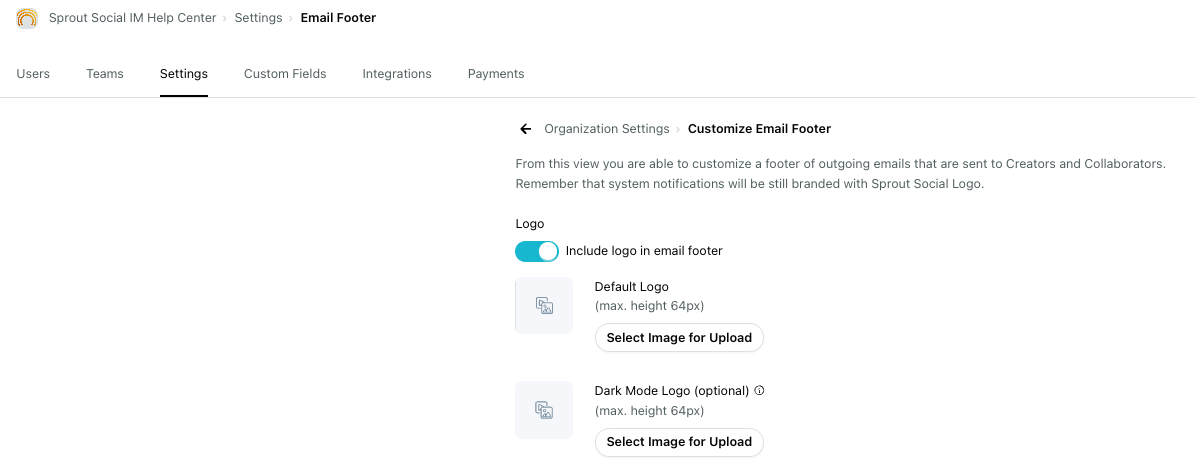This screenshot has width=1196, height=472.
Task: Click the Organization Settings breadcrumb link
Action: click(606, 129)
